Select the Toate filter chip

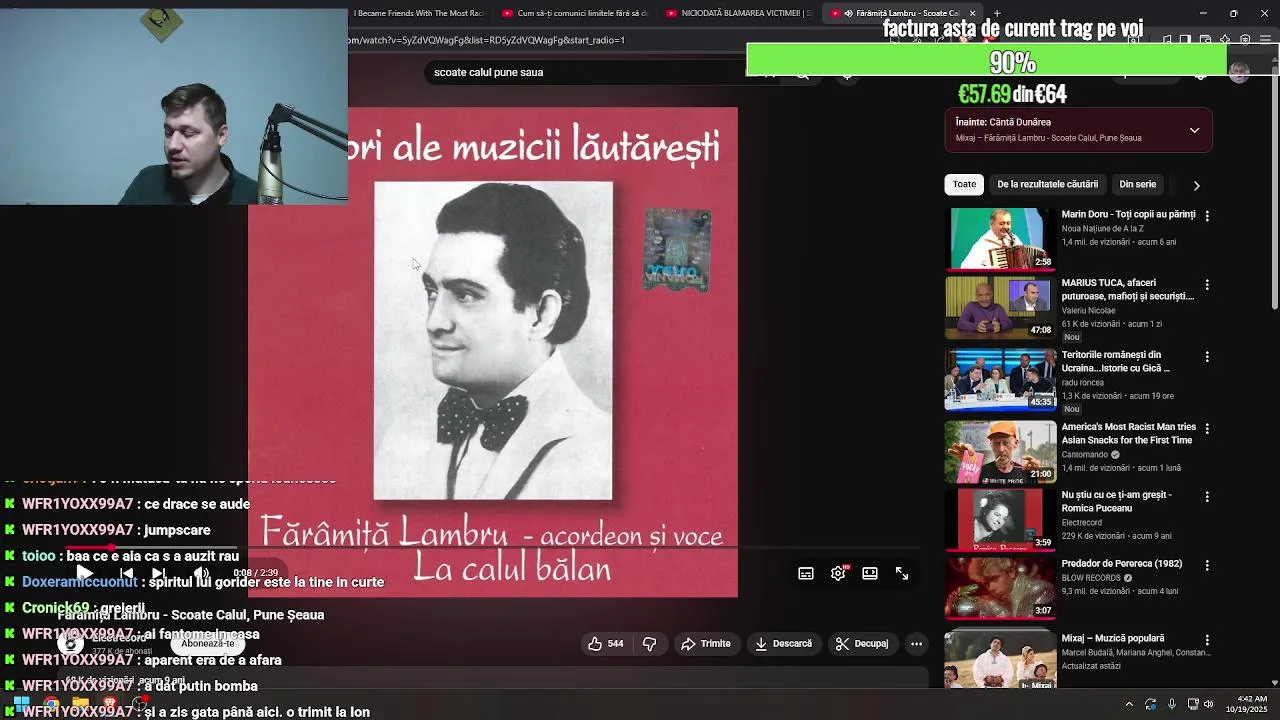964,184
